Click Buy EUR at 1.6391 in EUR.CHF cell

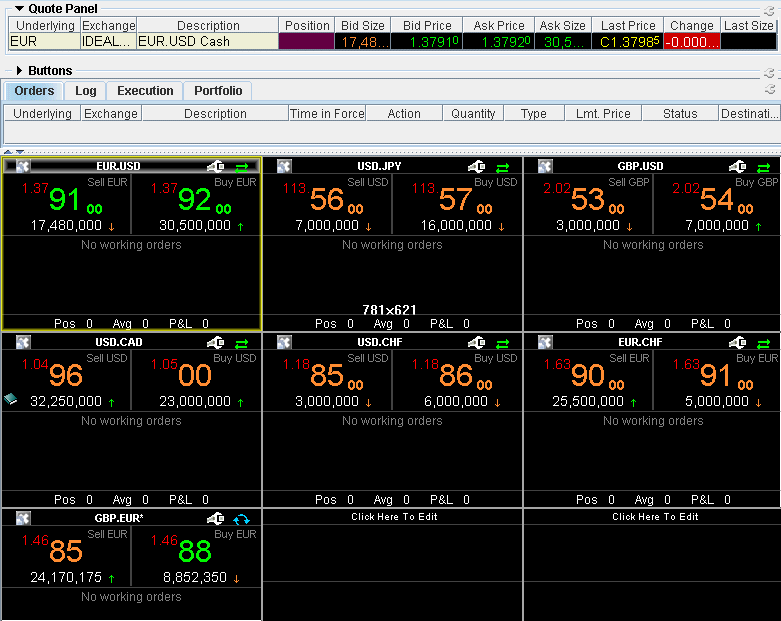pyautogui.click(x=717, y=380)
